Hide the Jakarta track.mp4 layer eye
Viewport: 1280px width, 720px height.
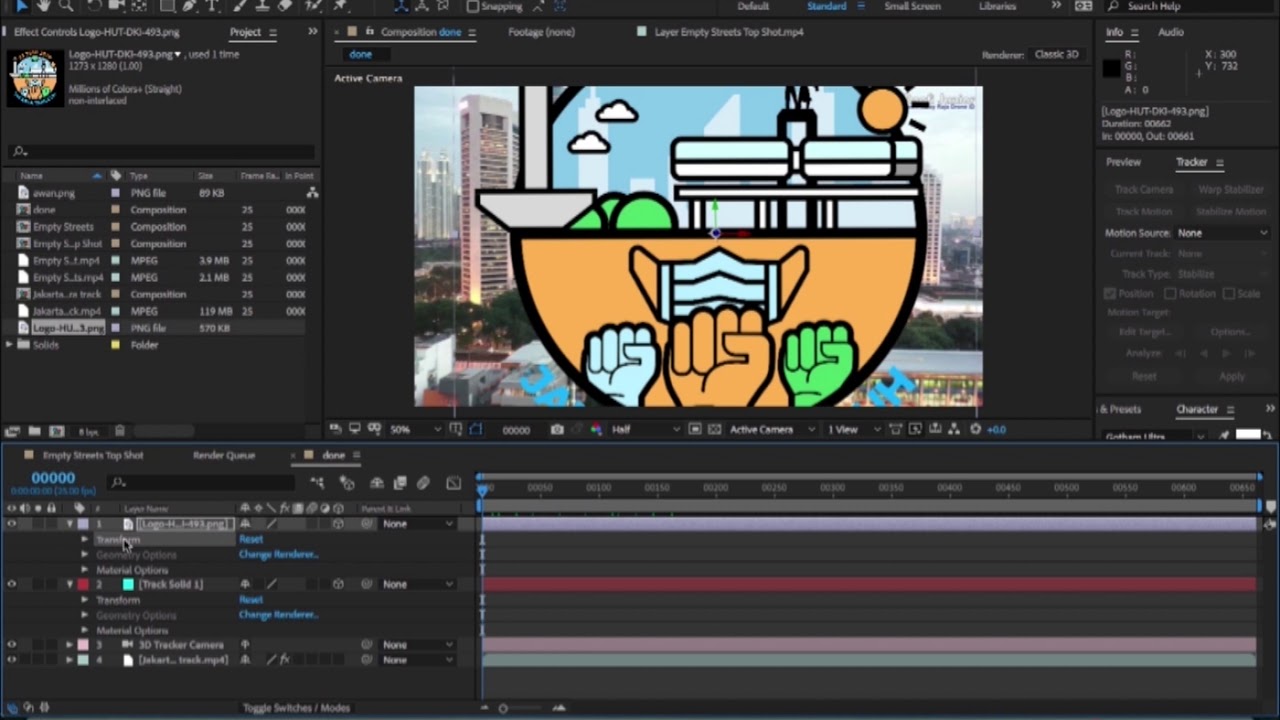pos(12,660)
